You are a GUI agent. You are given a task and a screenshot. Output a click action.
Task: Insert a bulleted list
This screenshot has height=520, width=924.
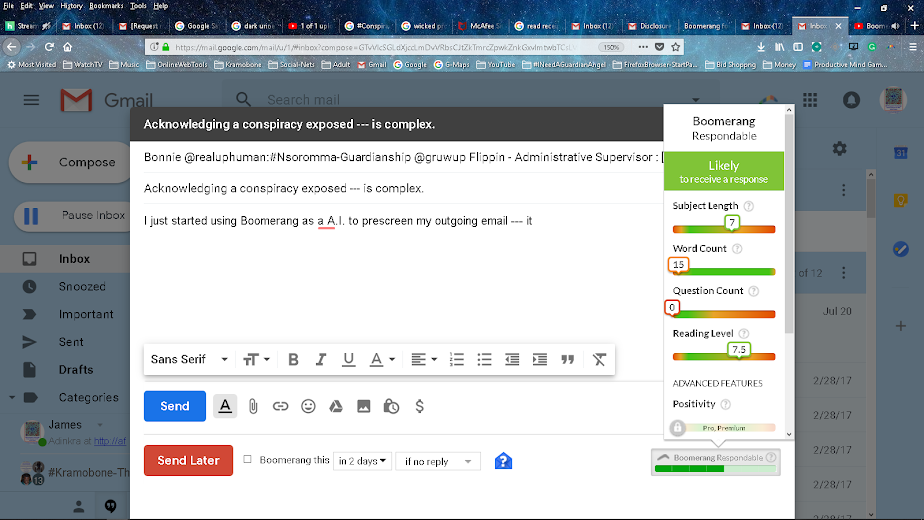coord(484,359)
